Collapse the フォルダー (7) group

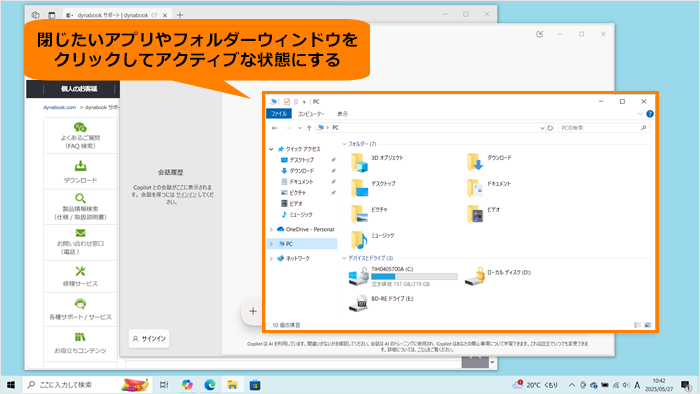[344, 144]
